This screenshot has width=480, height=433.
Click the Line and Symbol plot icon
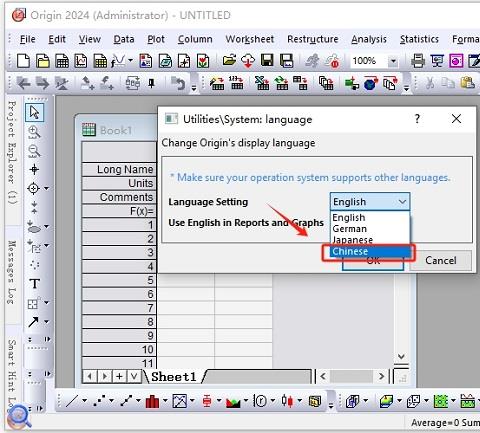(x=126, y=401)
